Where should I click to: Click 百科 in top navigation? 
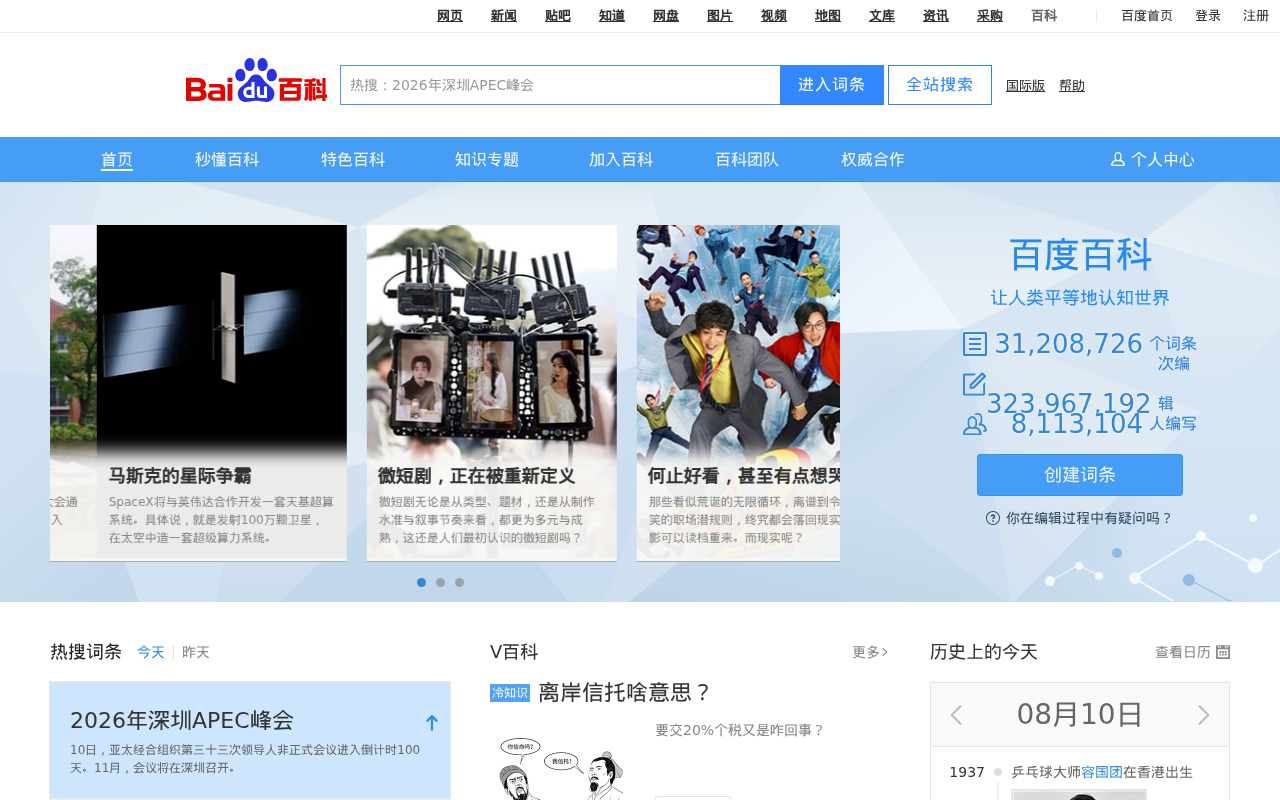(1044, 16)
